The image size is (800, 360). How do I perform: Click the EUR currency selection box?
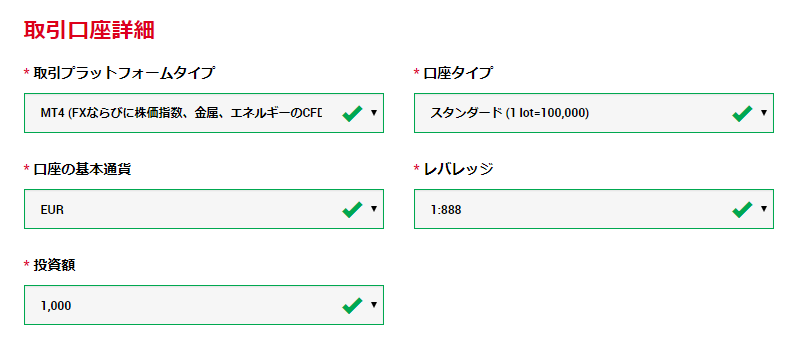pos(204,209)
